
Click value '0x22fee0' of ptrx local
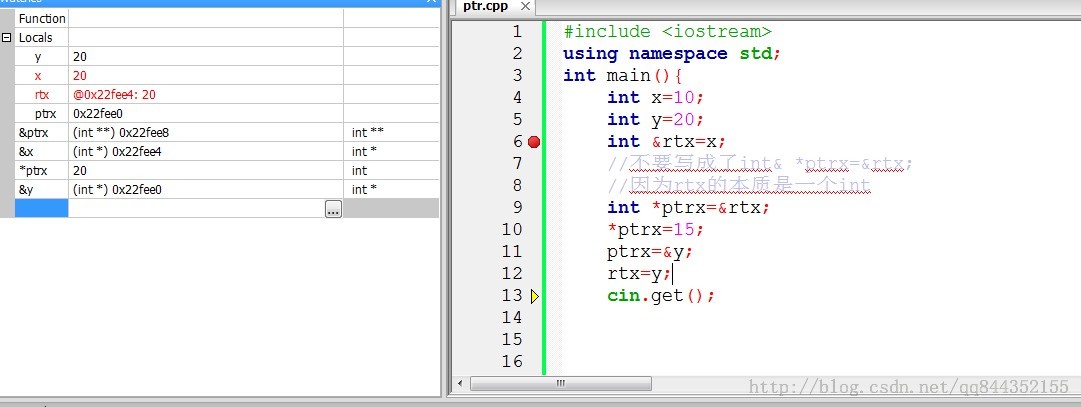[98, 113]
